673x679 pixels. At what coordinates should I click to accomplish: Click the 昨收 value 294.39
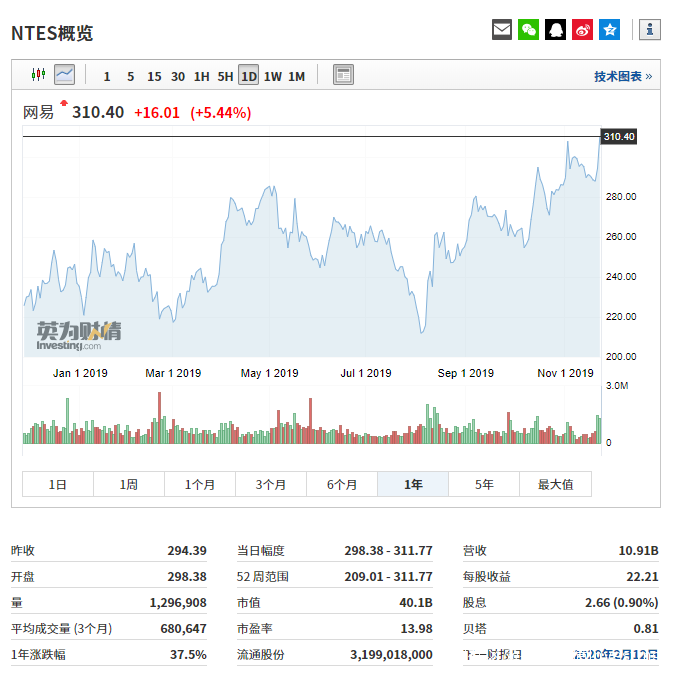tap(187, 550)
